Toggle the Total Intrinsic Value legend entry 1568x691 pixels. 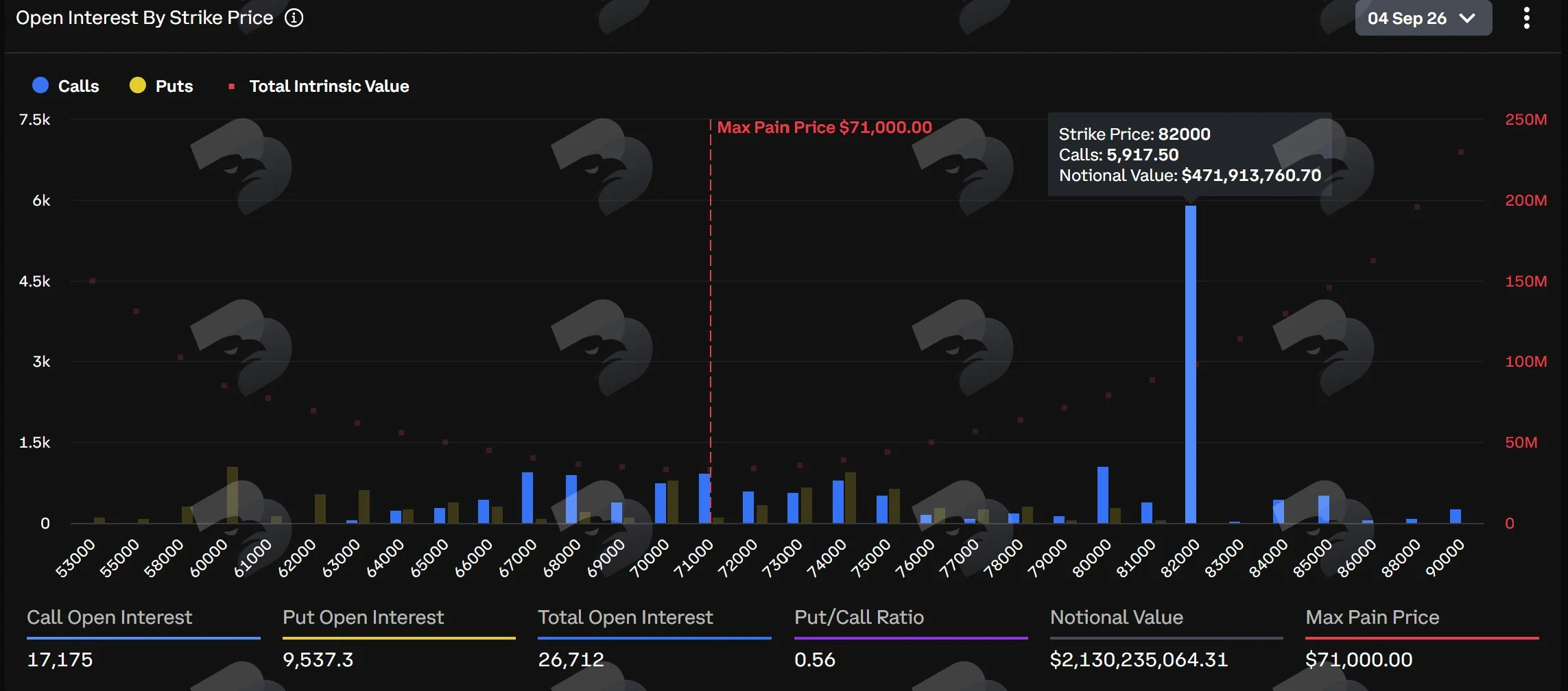[318, 86]
